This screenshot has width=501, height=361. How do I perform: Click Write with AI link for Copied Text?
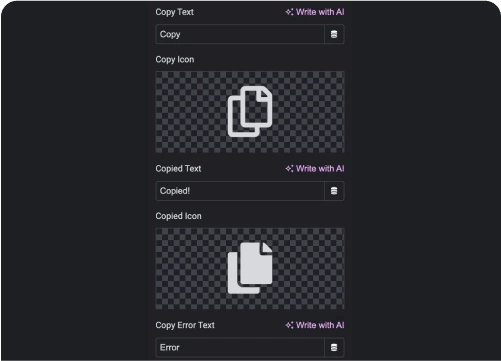[315, 169]
